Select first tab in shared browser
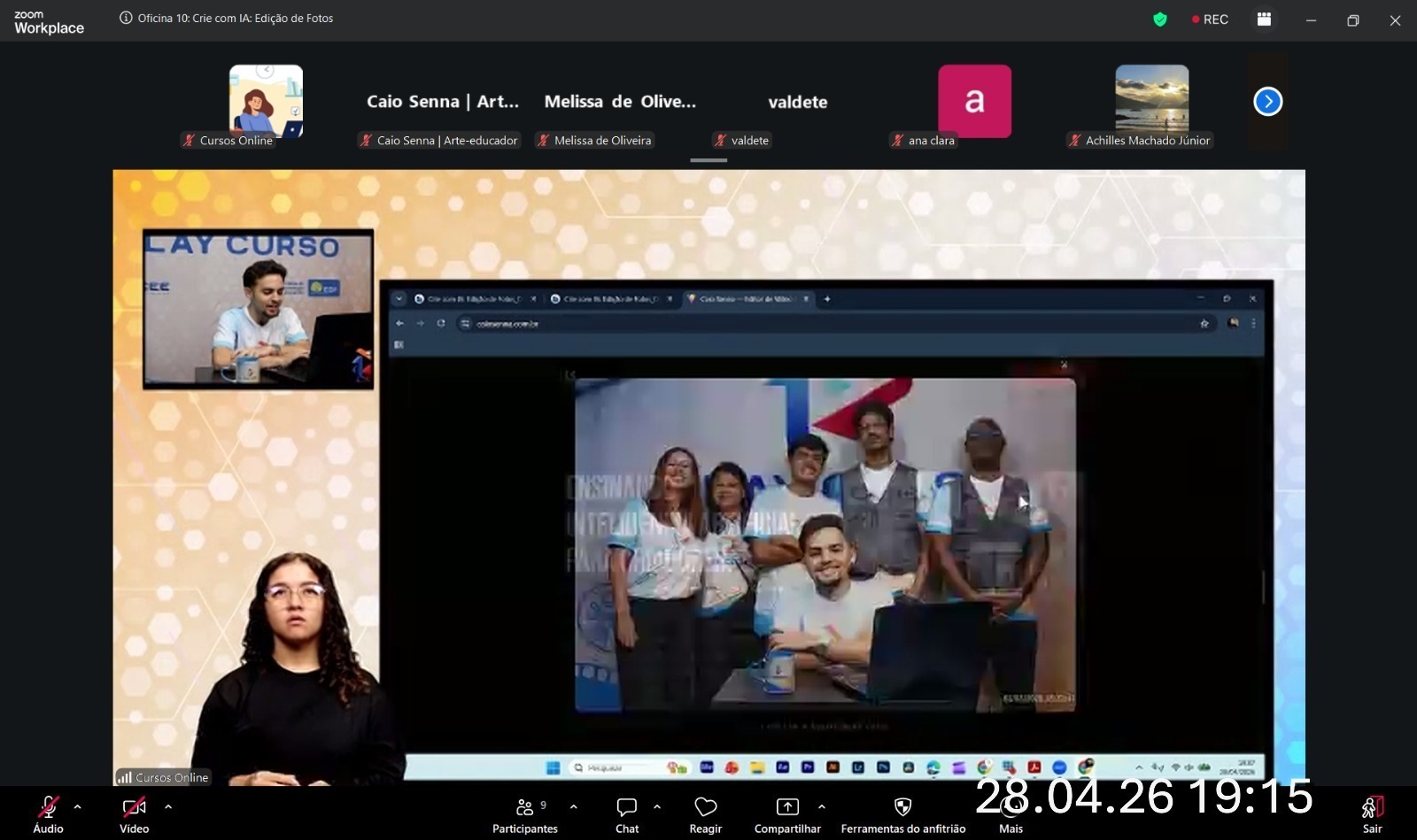The width and height of the screenshot is (1417, 840). (x=476, y=299)
